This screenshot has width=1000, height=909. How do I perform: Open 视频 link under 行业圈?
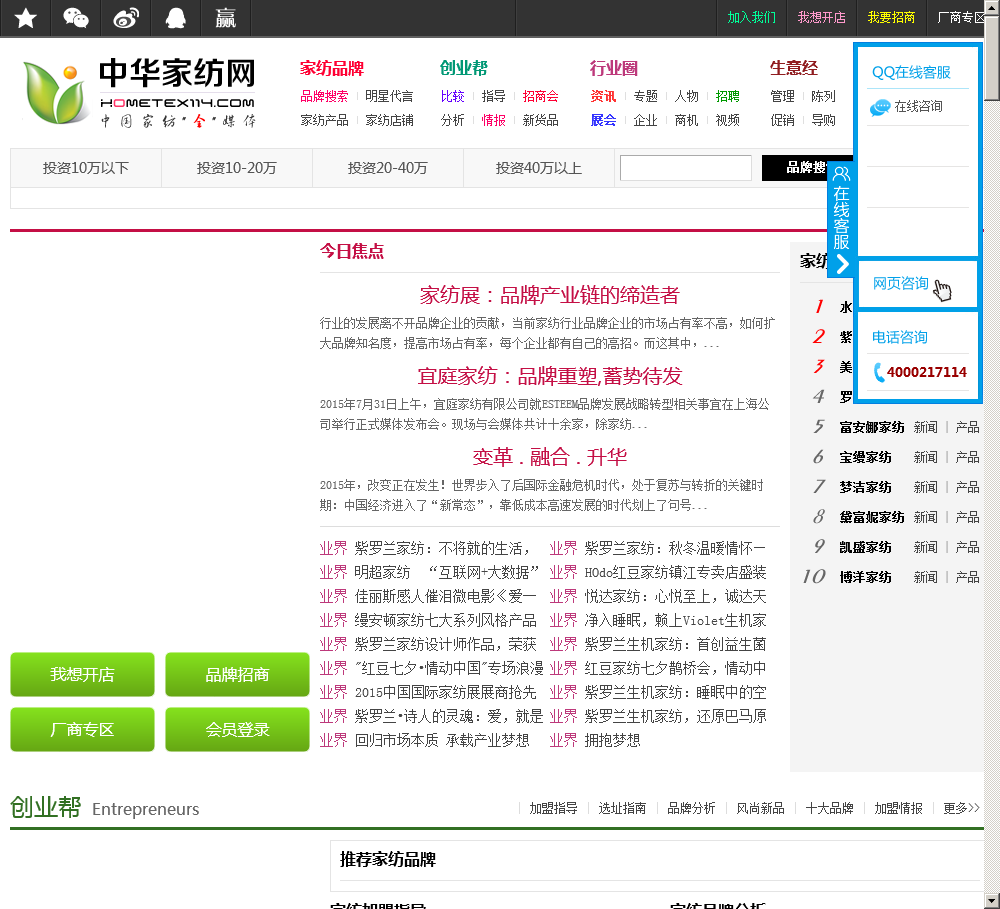coord(727,121)
